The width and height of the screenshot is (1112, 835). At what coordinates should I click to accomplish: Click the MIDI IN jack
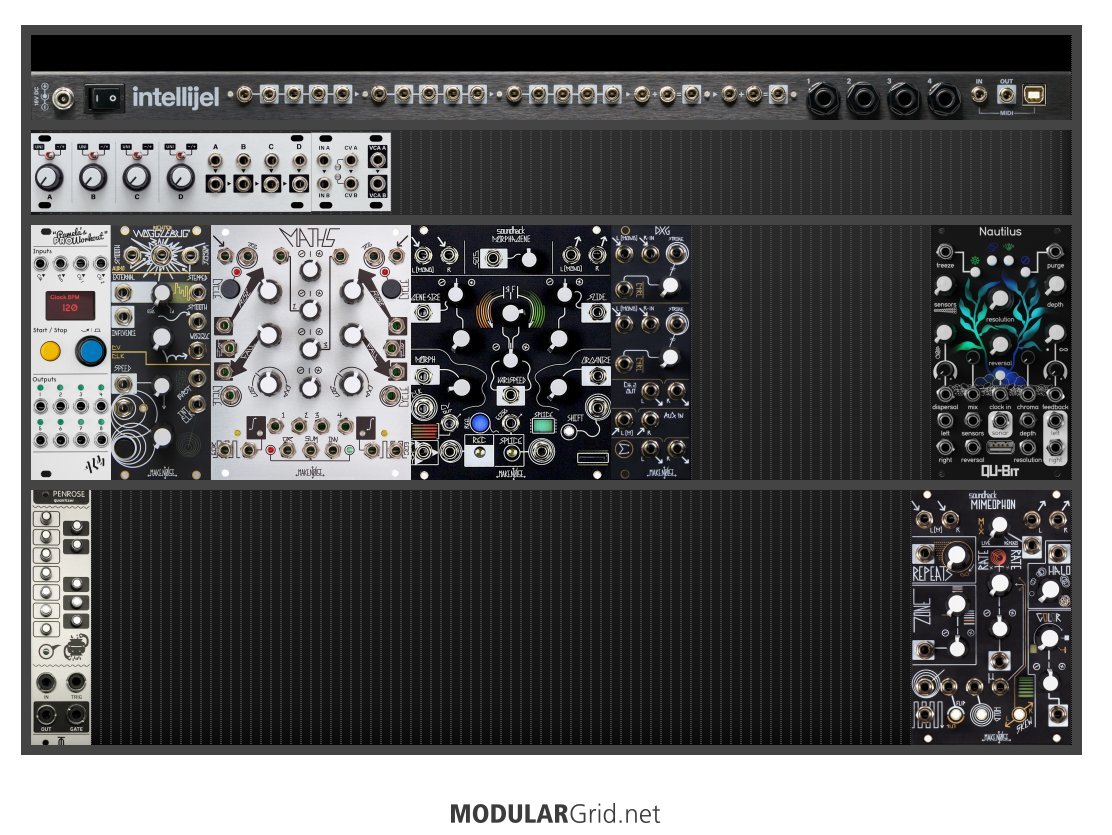pyautogui.click(x=979, y=94)
